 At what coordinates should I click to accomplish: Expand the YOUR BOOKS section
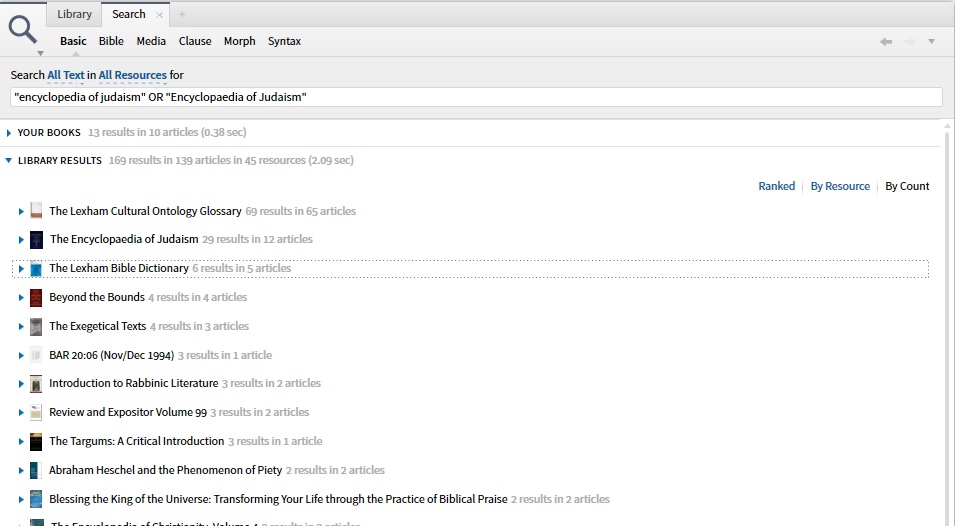[9, 133]
